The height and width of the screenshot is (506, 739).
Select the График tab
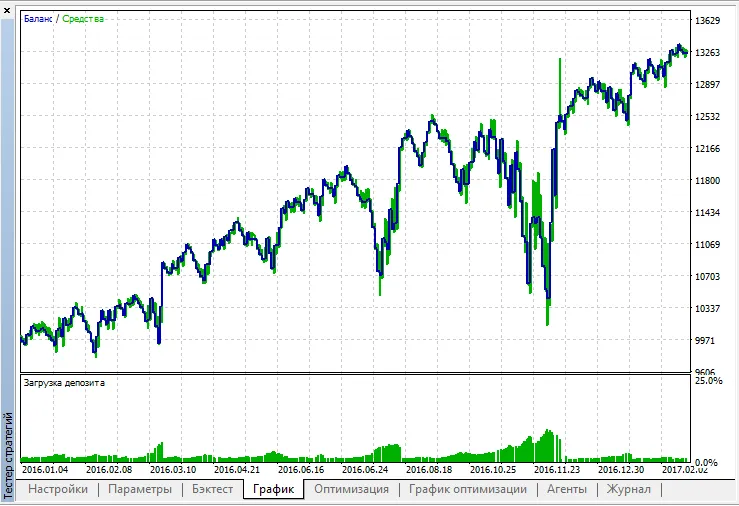[x=273, y=489]
